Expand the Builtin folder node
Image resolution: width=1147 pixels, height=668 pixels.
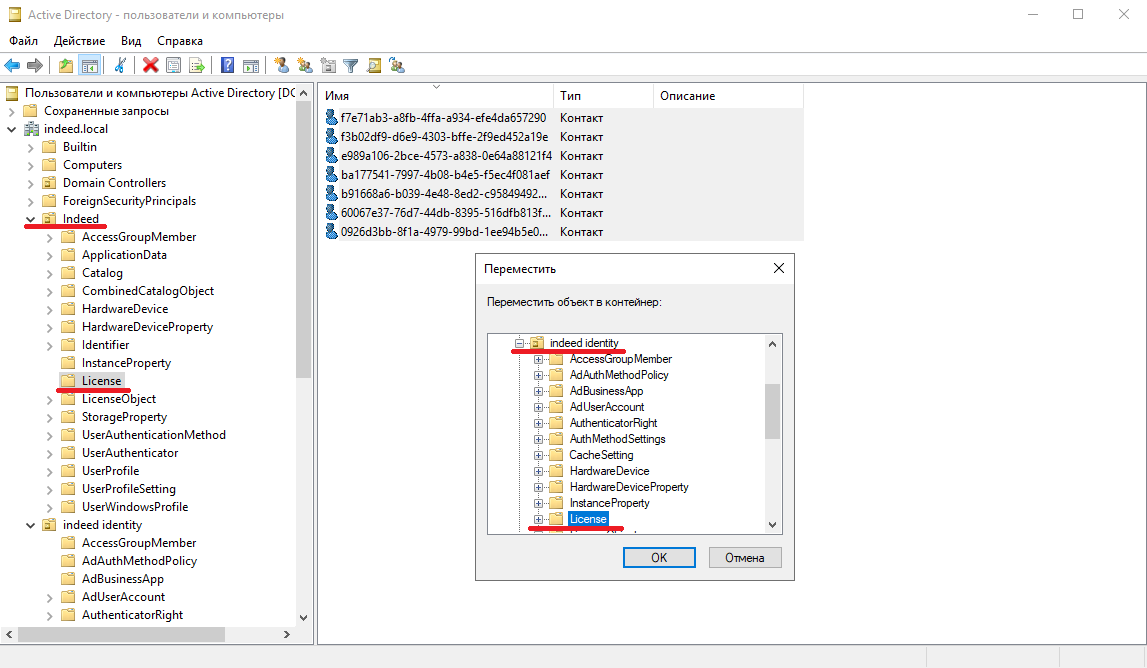coord(30,147)
